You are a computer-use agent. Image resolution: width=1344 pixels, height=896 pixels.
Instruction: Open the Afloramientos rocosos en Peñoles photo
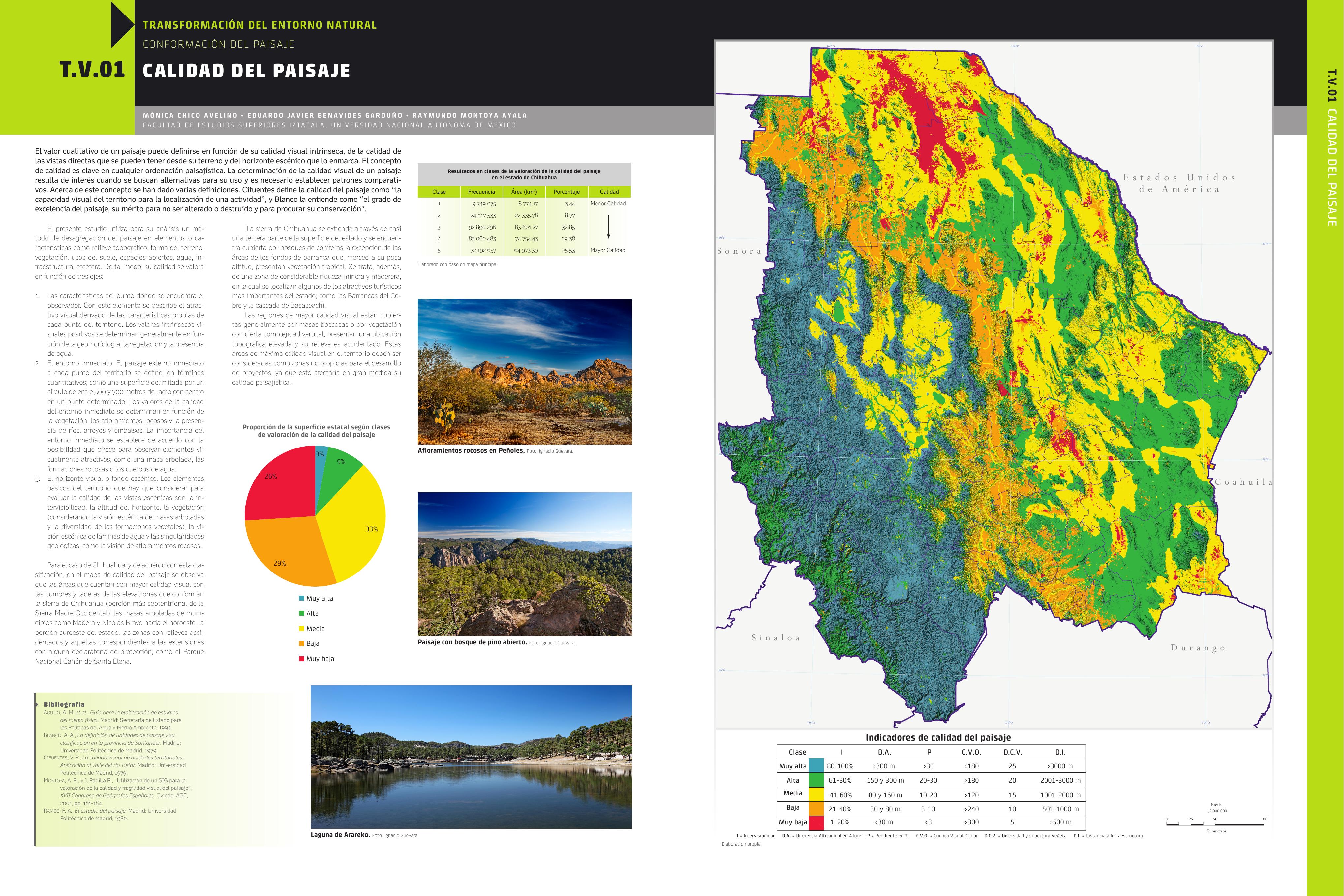pos(524,371)
